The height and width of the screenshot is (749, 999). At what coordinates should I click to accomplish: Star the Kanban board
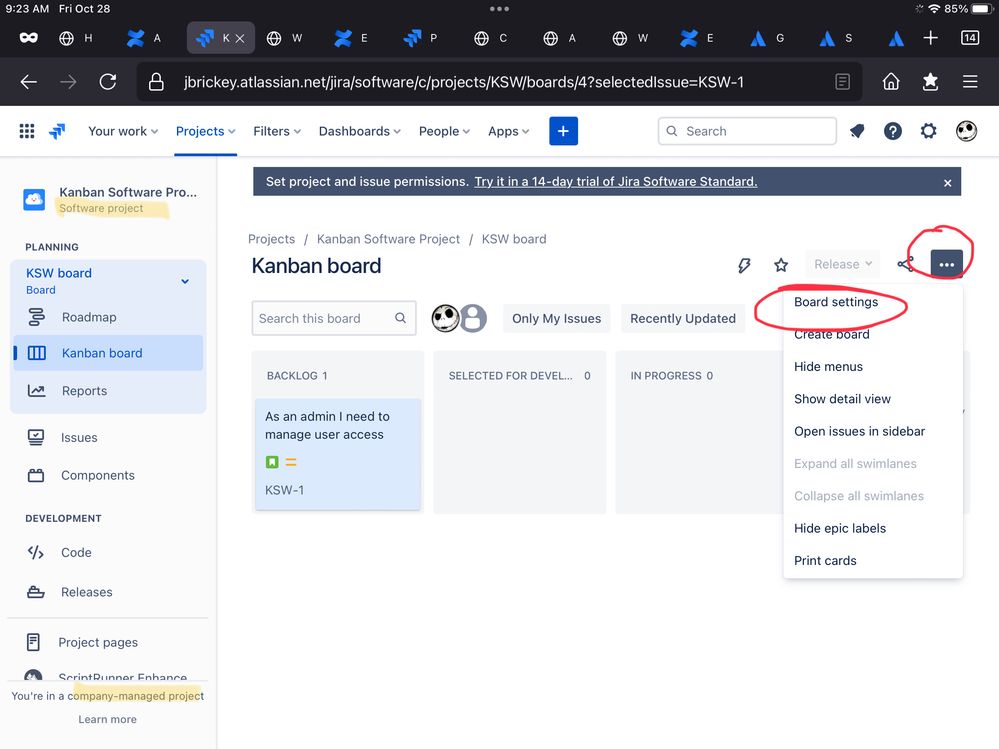coord(780,265)
